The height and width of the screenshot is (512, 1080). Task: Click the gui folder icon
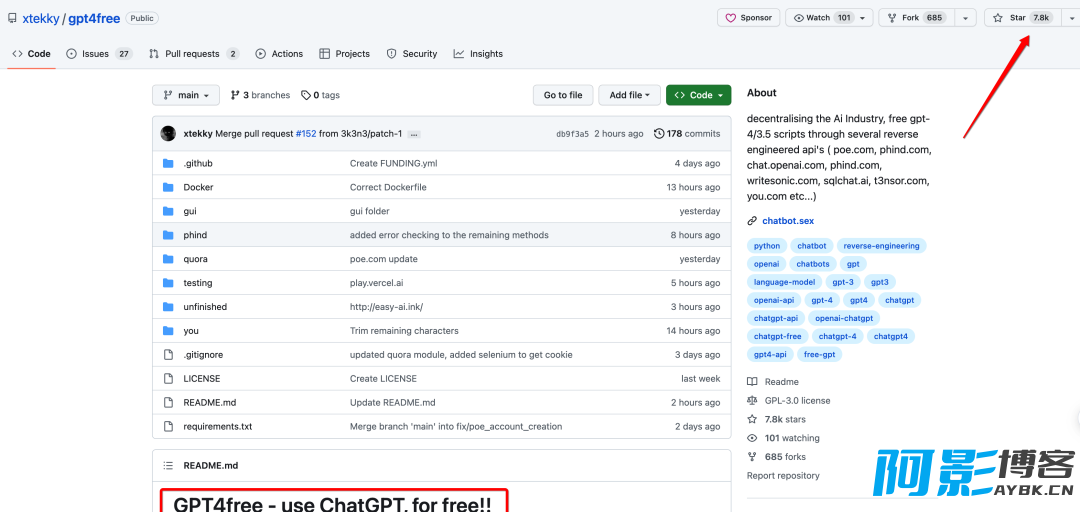pyautogui.click(x=168, y=212)
